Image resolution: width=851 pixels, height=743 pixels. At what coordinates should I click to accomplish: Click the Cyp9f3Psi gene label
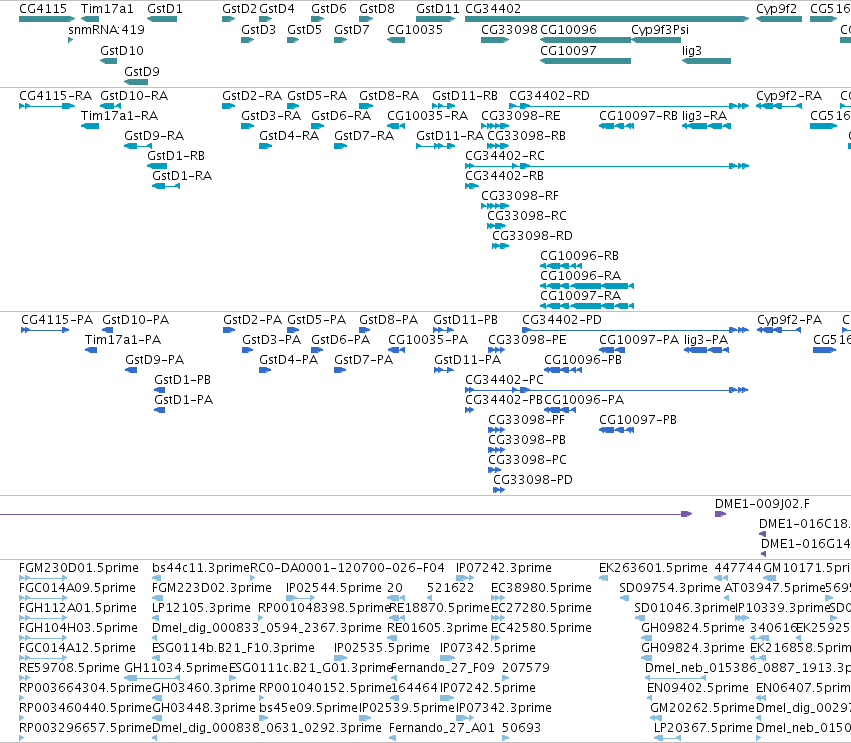click(x=660, y=29)
